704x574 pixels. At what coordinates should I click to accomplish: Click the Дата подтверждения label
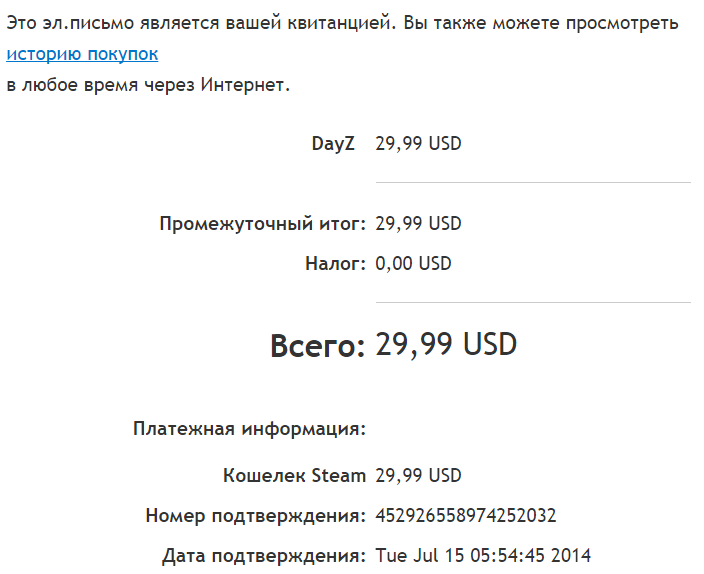pos(264,556)
